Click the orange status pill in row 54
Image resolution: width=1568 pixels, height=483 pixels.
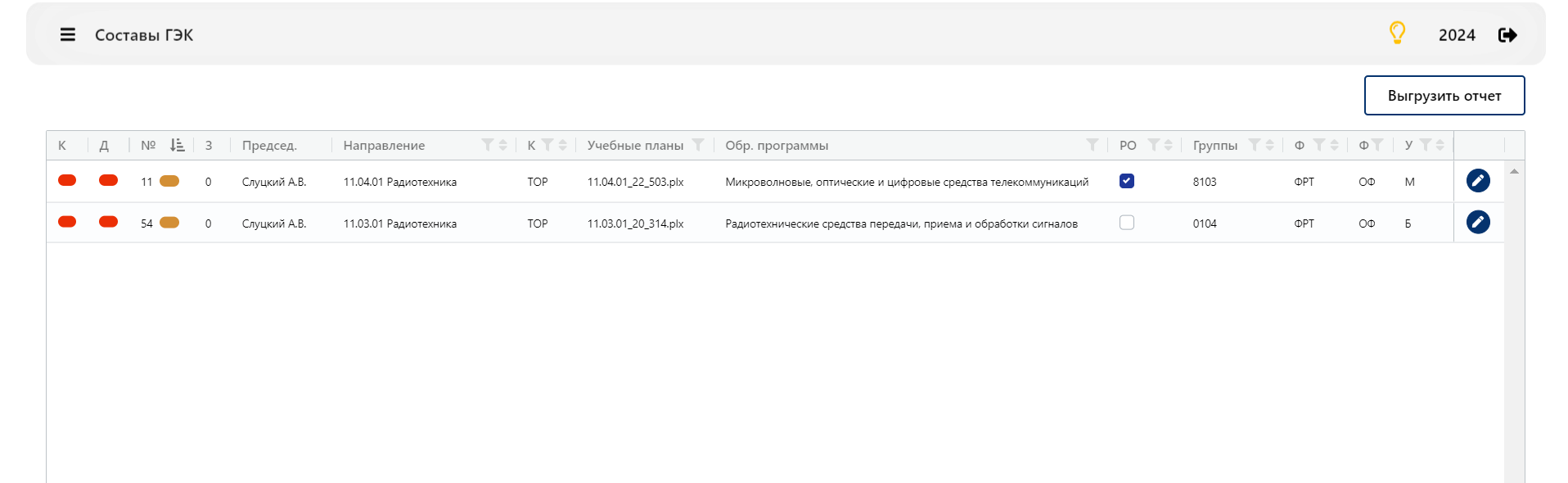tap(169, 223)
